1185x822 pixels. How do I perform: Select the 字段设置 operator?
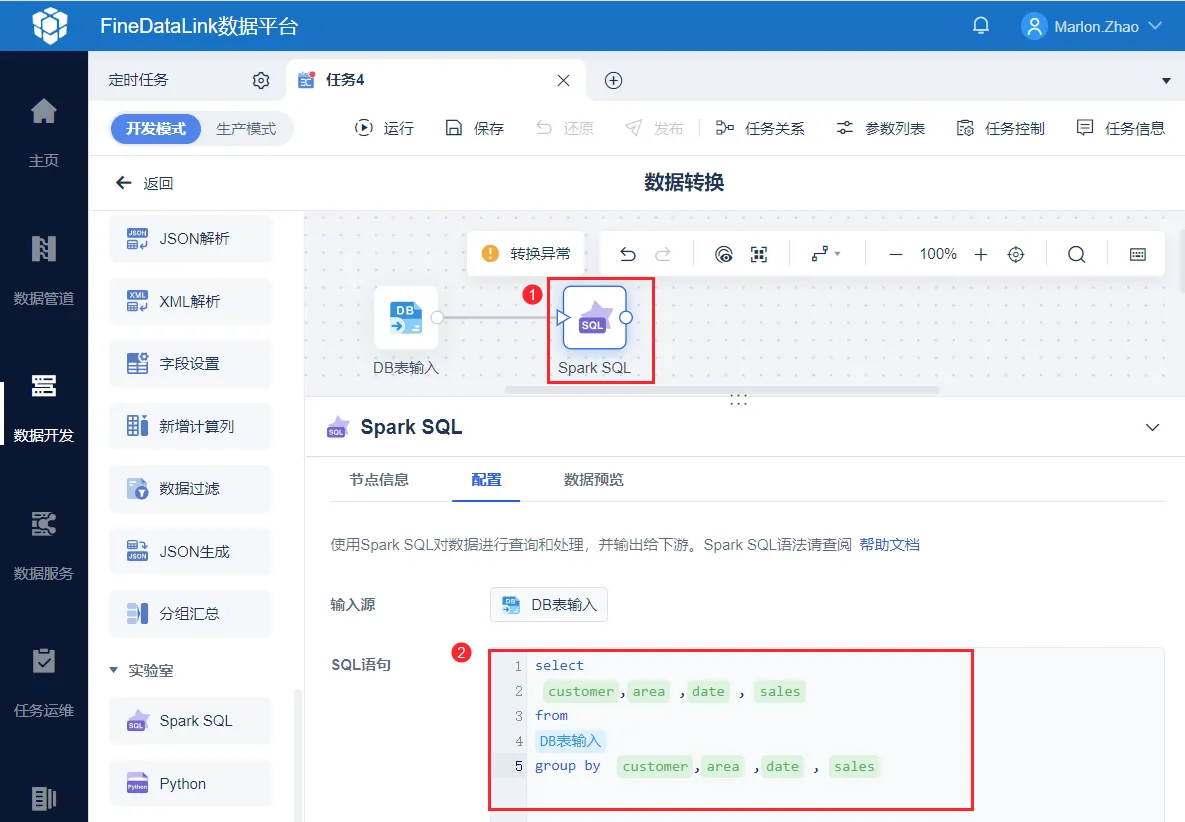click(x=190, y=363)
